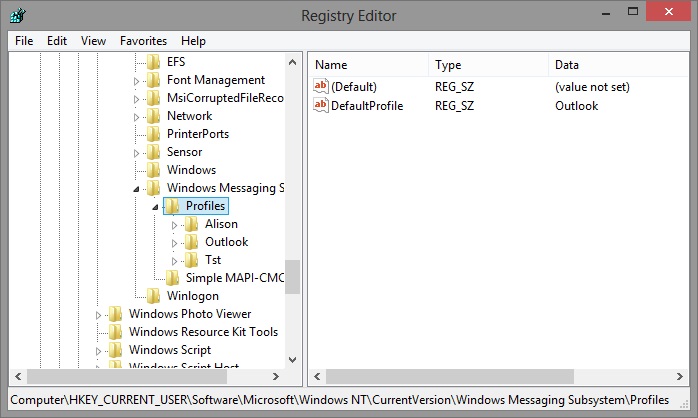The height and width of the screenshot is (418, 698).
Task: Expand the Network key
Action: click(137, 118)
